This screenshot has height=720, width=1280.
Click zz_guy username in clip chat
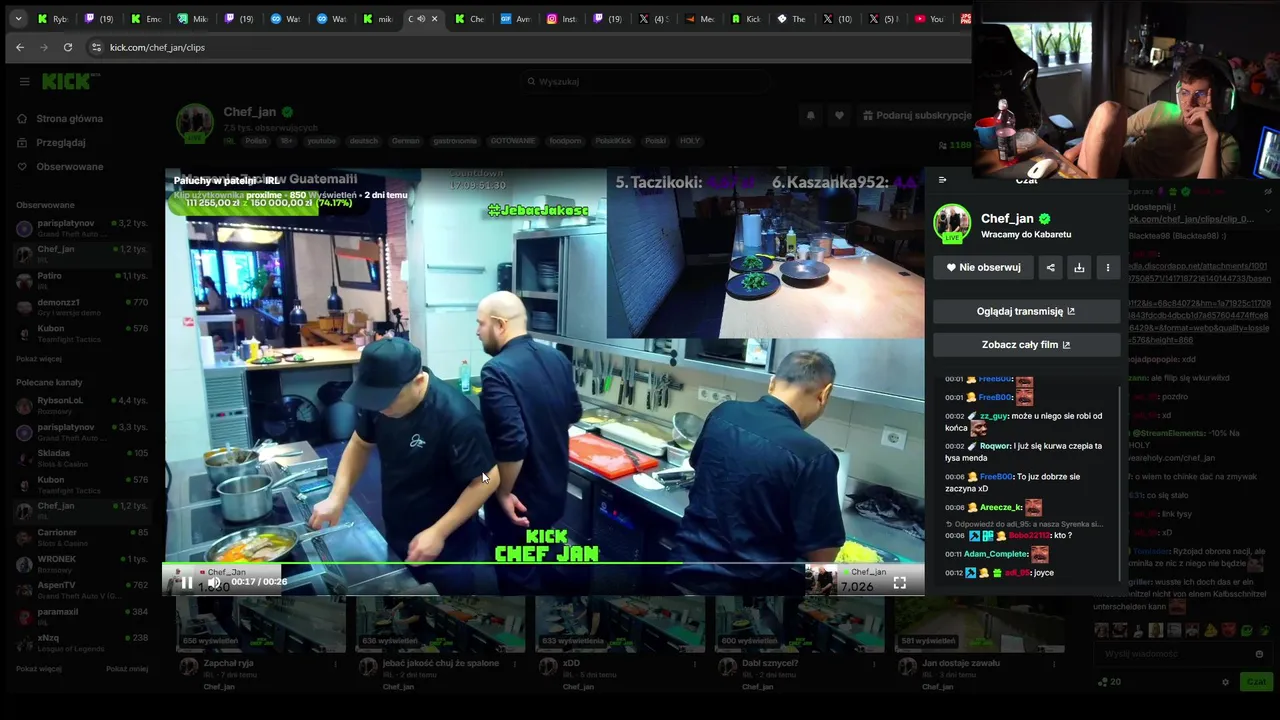pyautogui.click(x=994, y=416)
